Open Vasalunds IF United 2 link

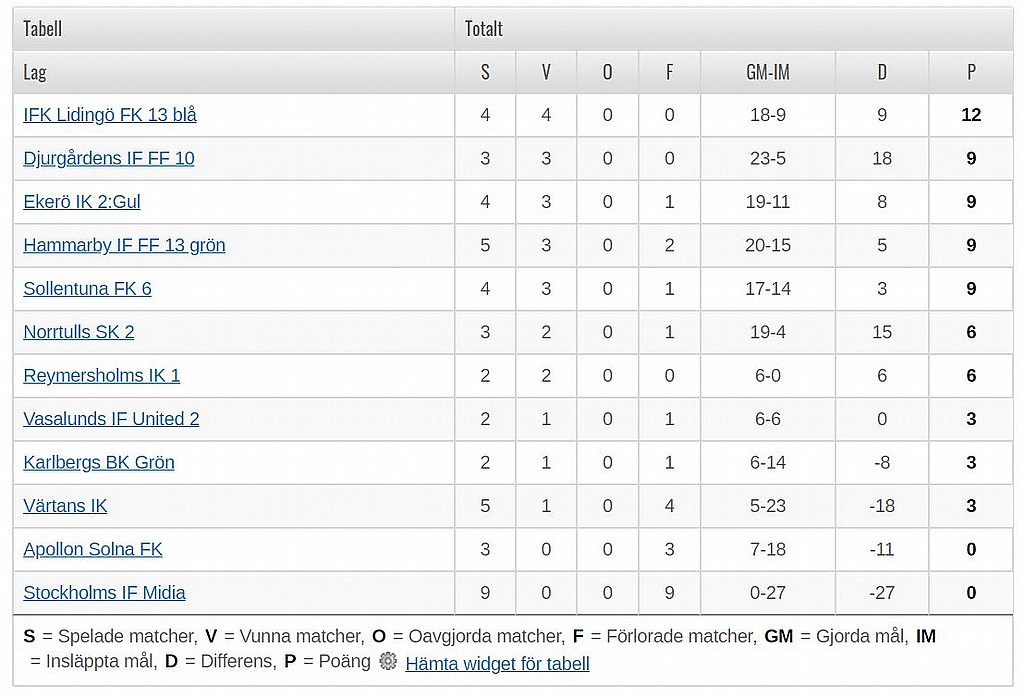[x=111, y=419]
